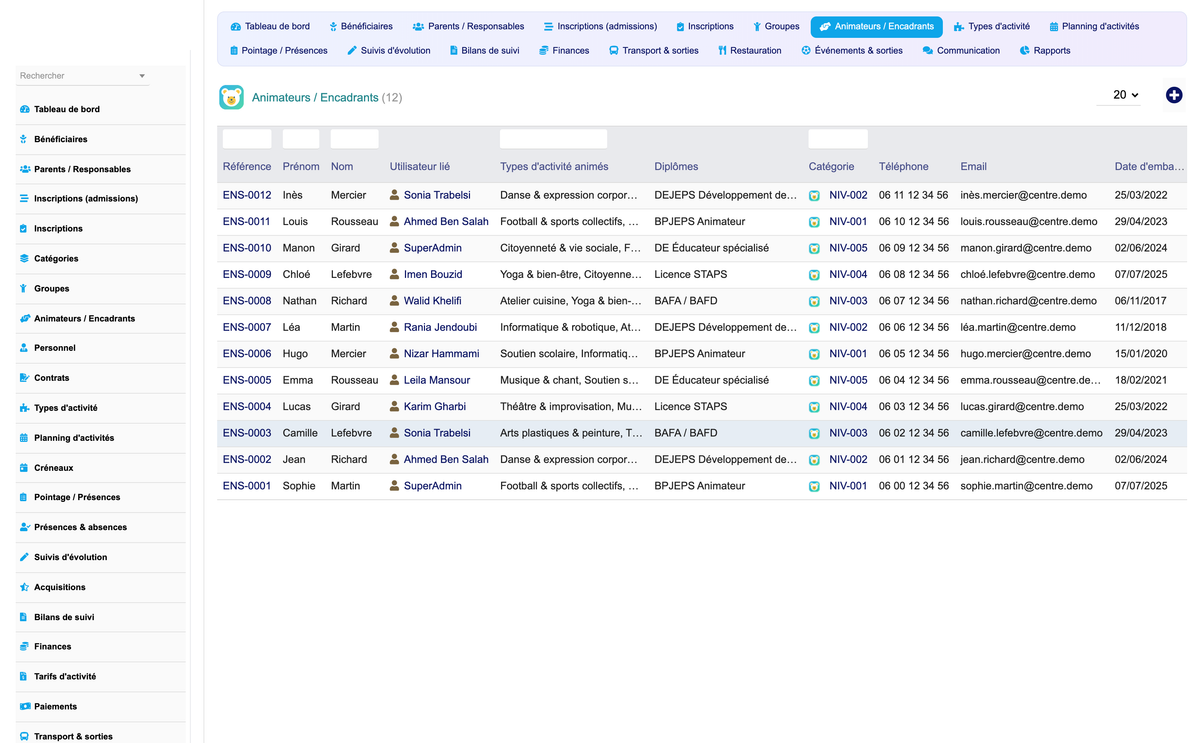Click the Personnel person icon in sidebar

[24, 348]
